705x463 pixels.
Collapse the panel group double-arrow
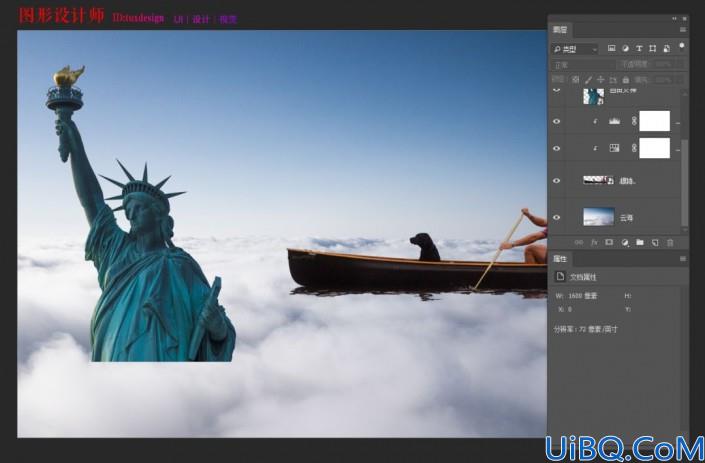(674, 18)
